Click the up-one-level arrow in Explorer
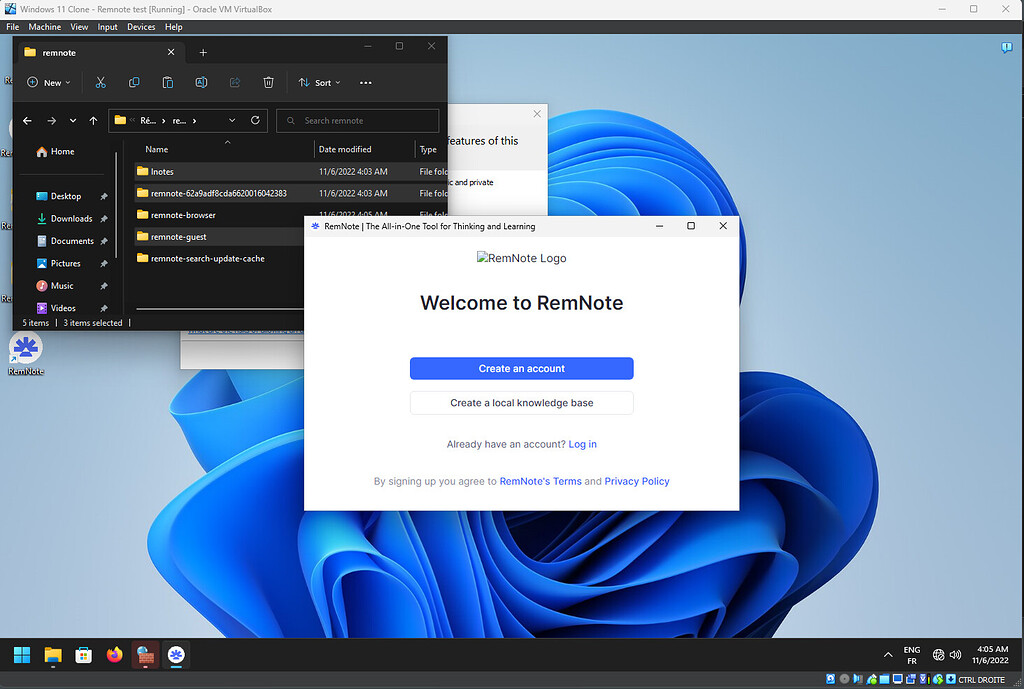1024x689 pixels. 93,120
